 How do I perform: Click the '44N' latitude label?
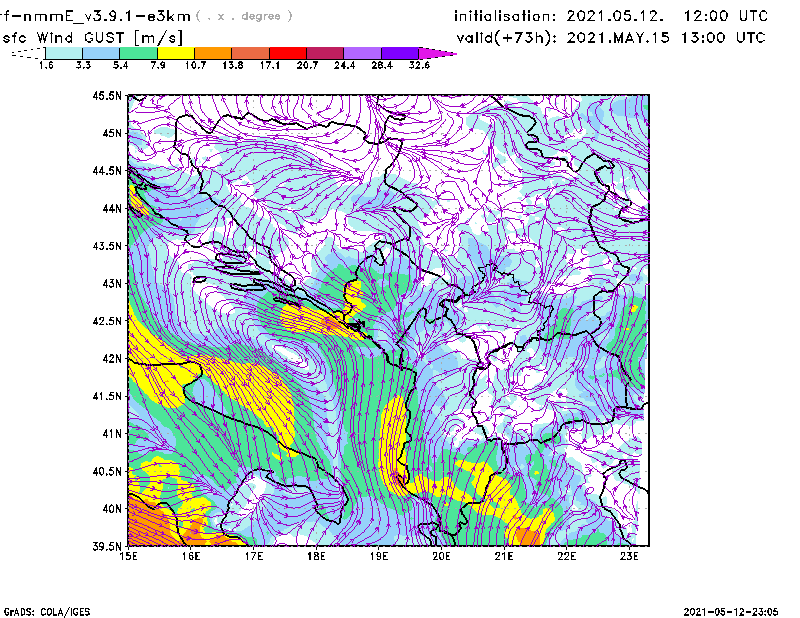point(112,208)
